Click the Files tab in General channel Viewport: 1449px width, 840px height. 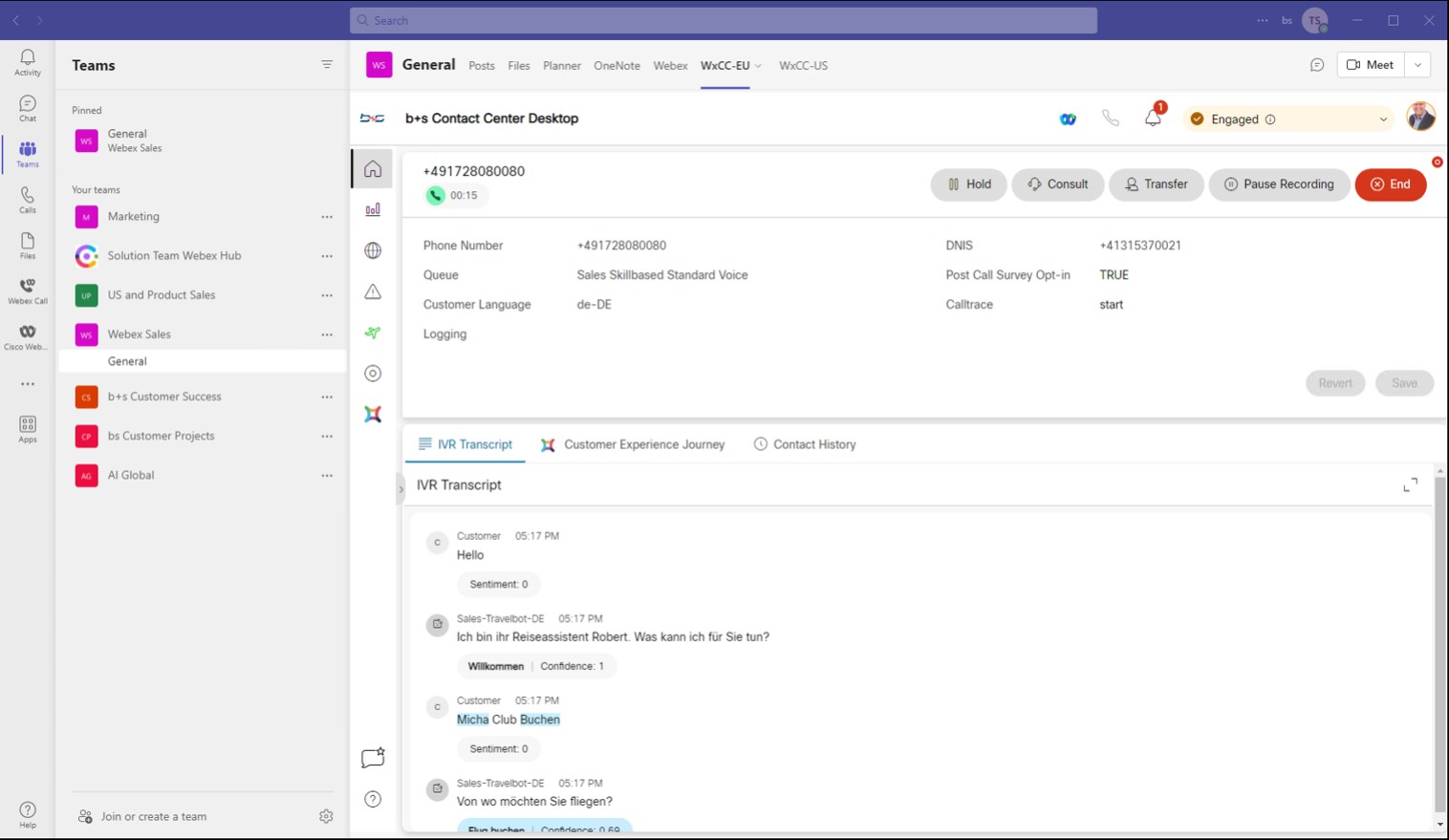(519, 66)
